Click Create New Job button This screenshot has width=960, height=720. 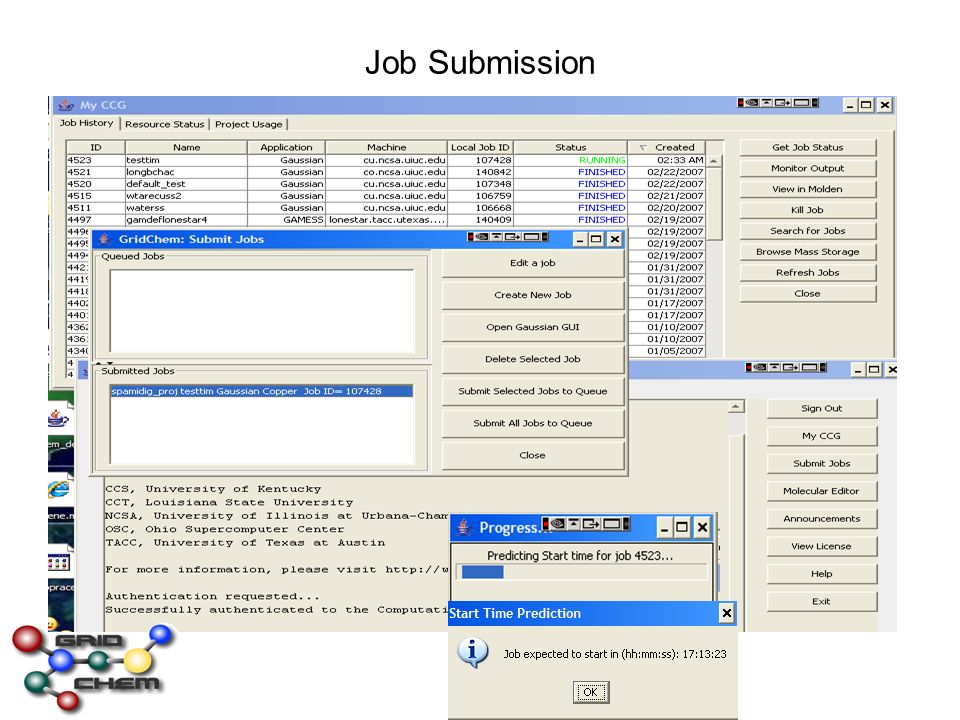point(533,295)
